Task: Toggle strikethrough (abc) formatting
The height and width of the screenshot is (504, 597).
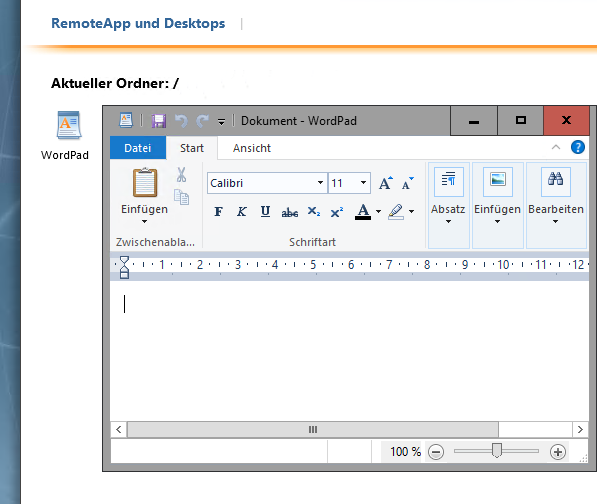Action: pos(289,212)
